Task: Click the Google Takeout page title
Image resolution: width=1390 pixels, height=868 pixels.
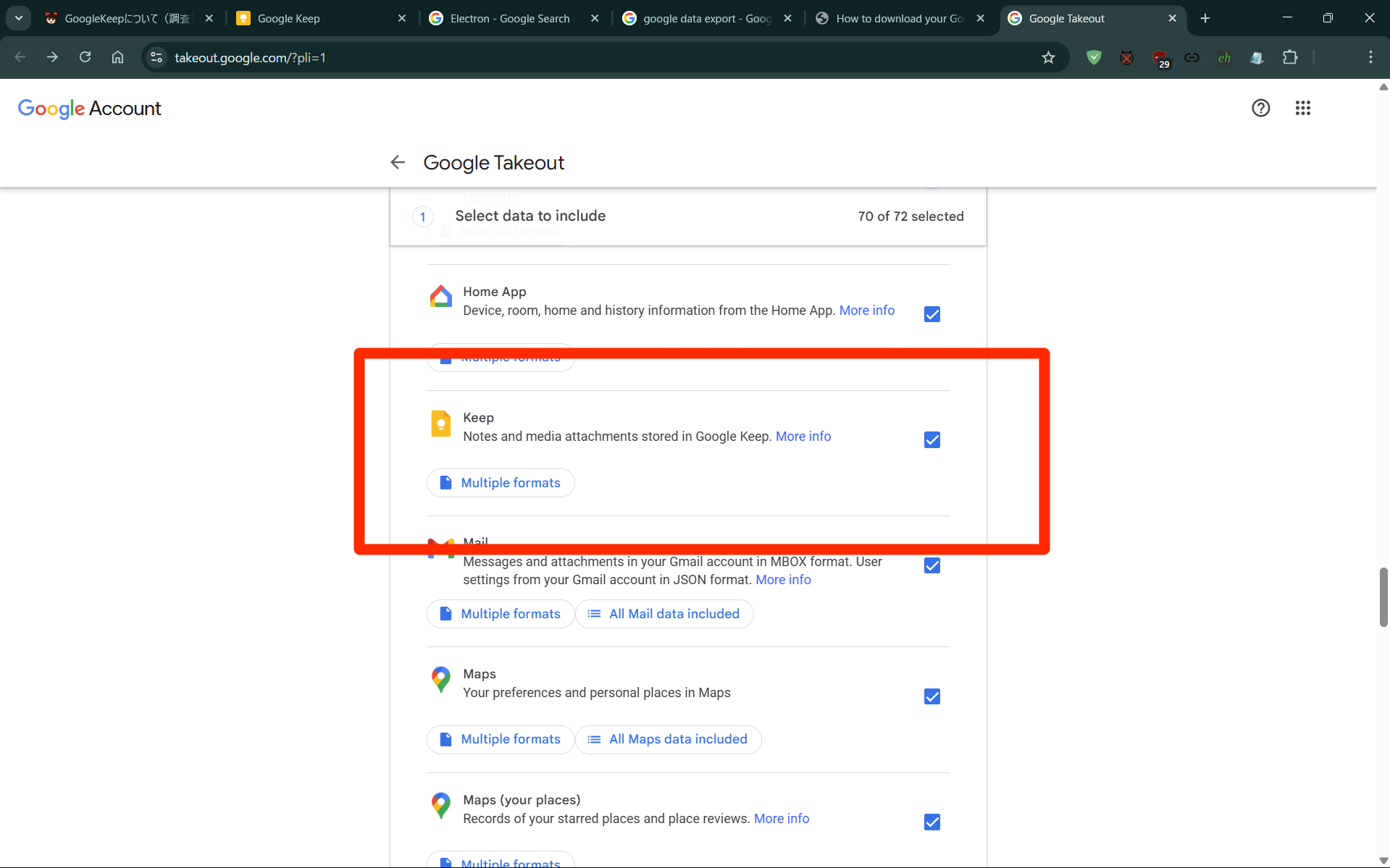Action: click(x=493, y=163)
